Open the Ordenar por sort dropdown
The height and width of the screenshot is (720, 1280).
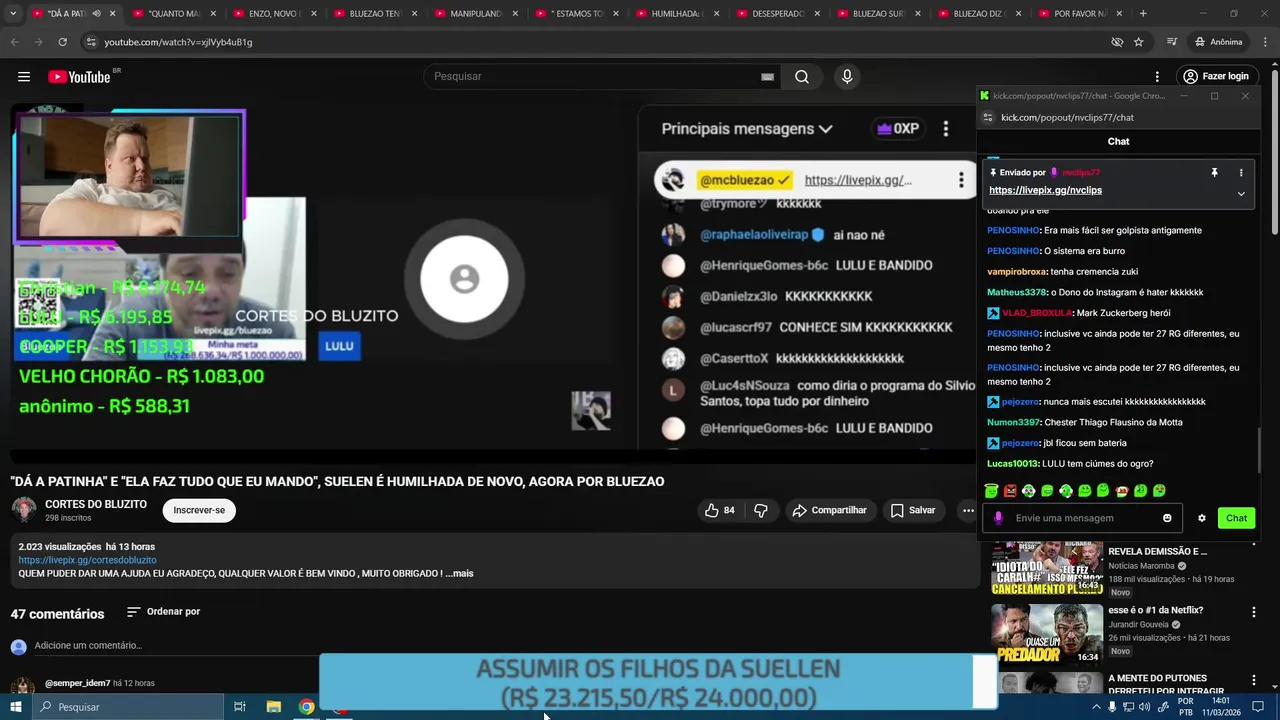163,612
